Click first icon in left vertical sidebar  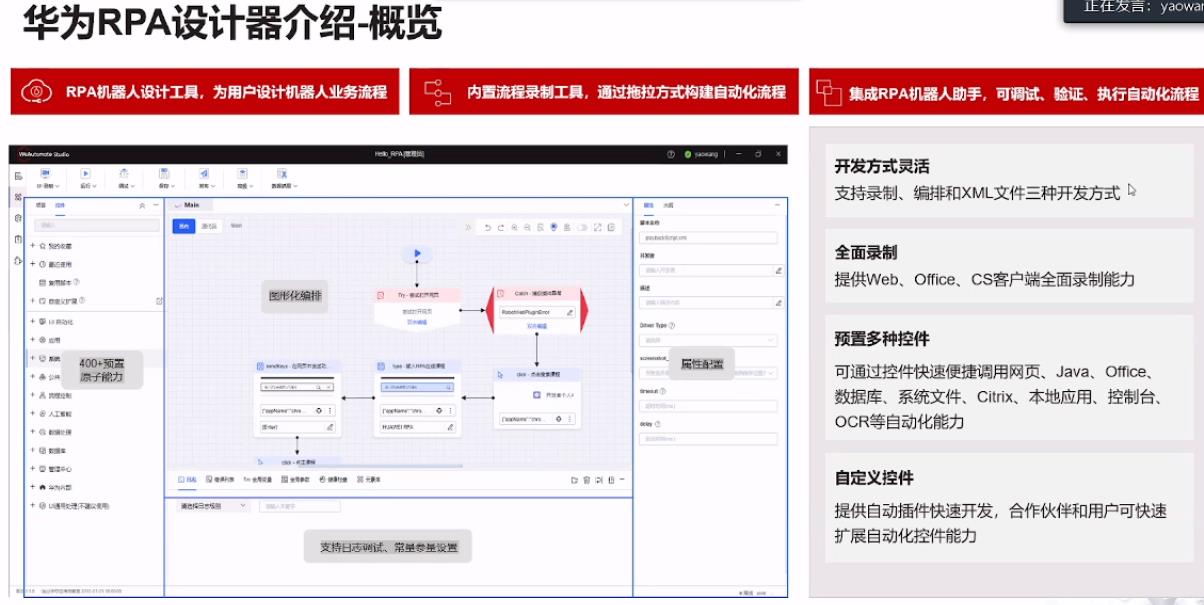pyautogui.click(x=18, y=176)
